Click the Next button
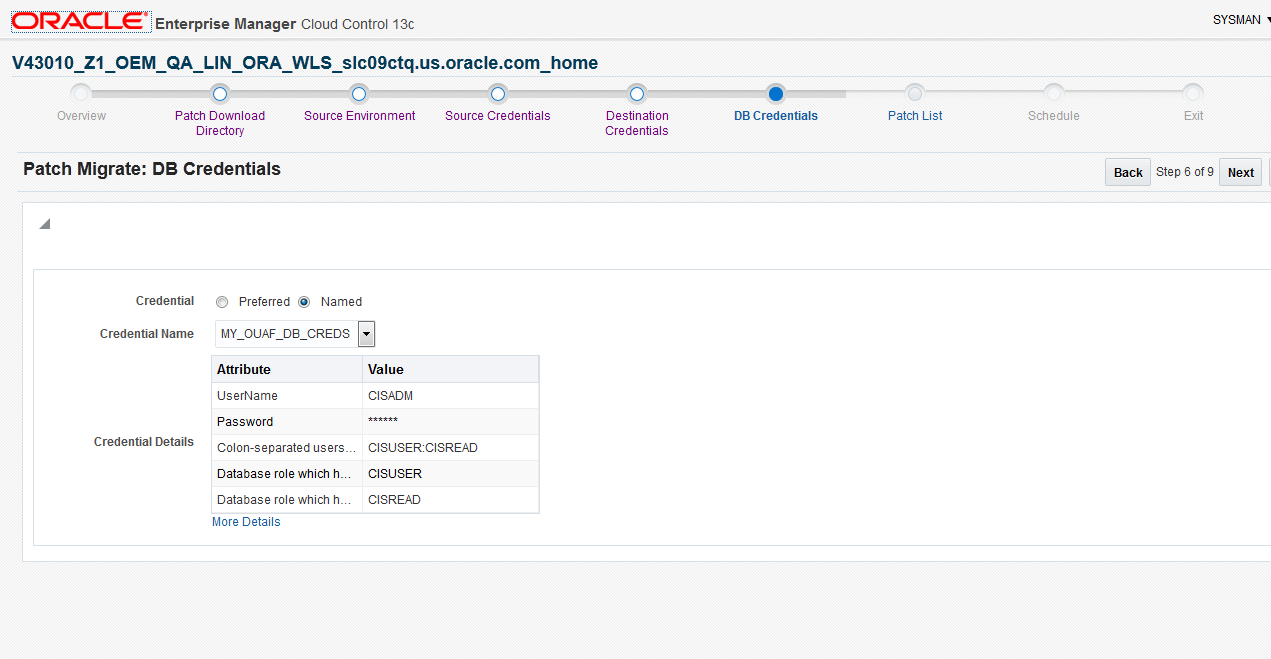The image size is (1271, 659). click(x=1240, y=172)
